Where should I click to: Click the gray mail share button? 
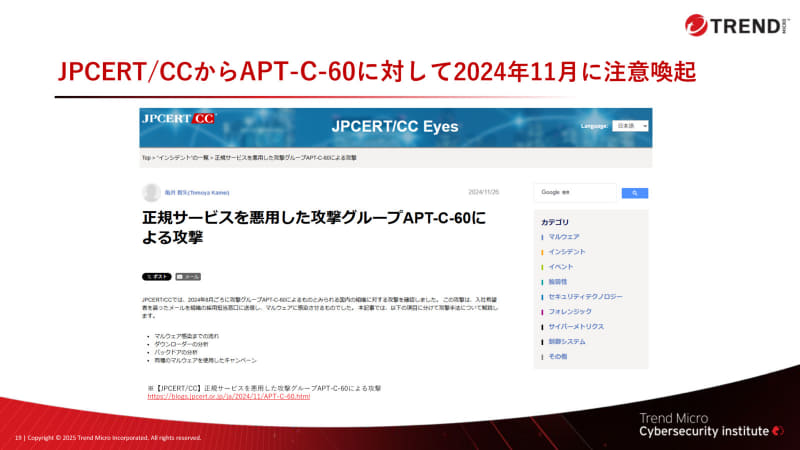(x=188, y=277)
